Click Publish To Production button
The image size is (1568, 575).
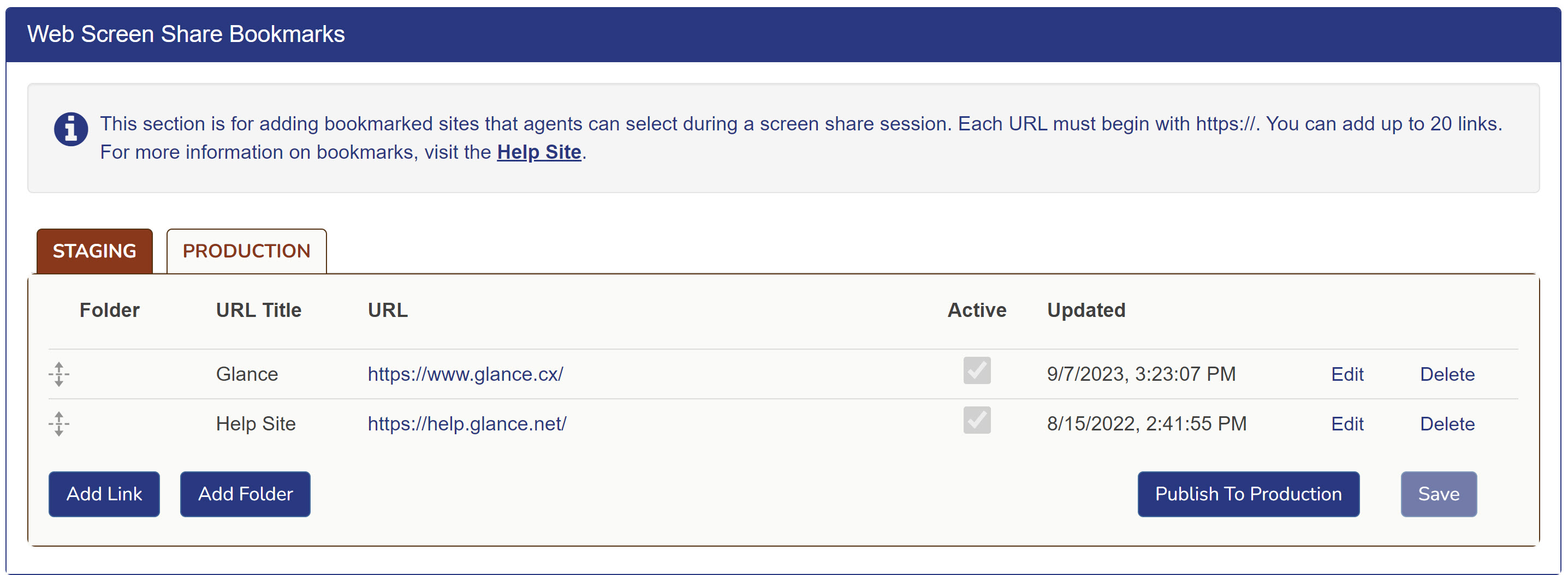[x=1248, y=494]
